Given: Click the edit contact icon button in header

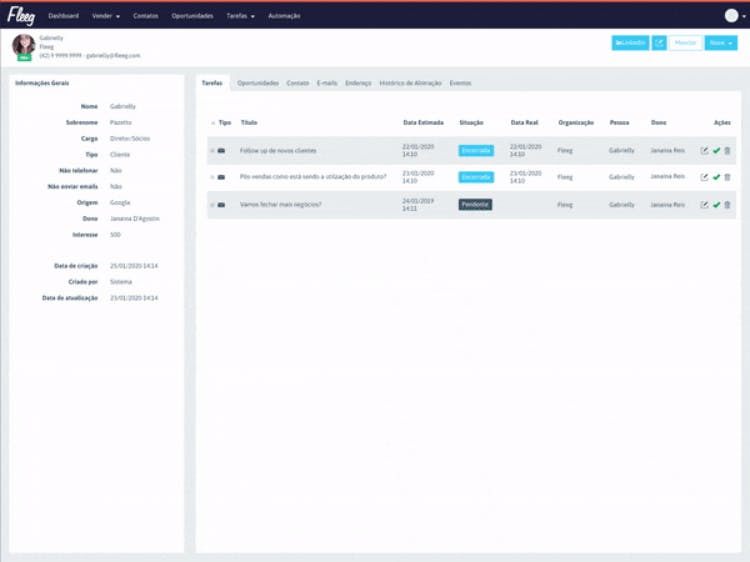Looking at the screenshot, I should pos(659,43).
